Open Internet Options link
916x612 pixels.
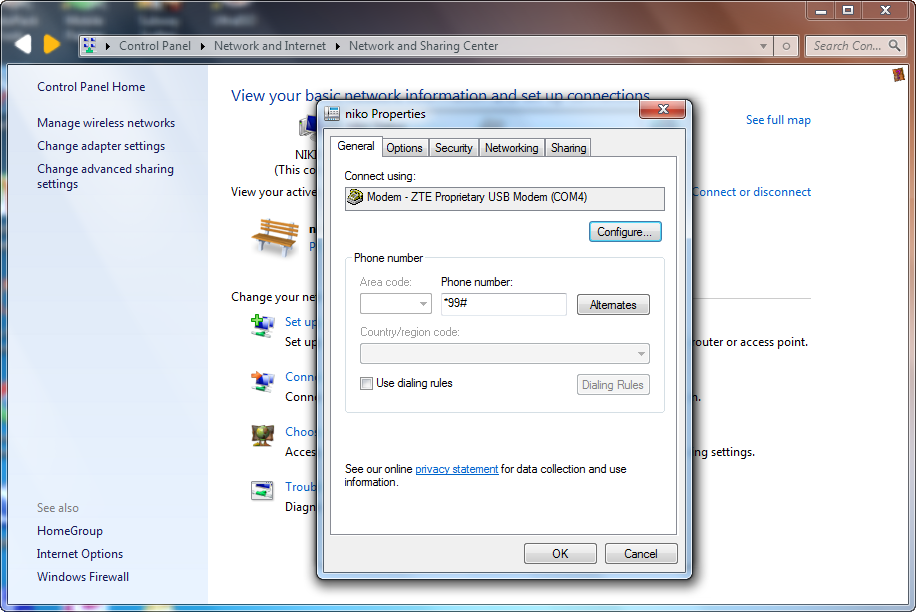[x=79, y=554]
